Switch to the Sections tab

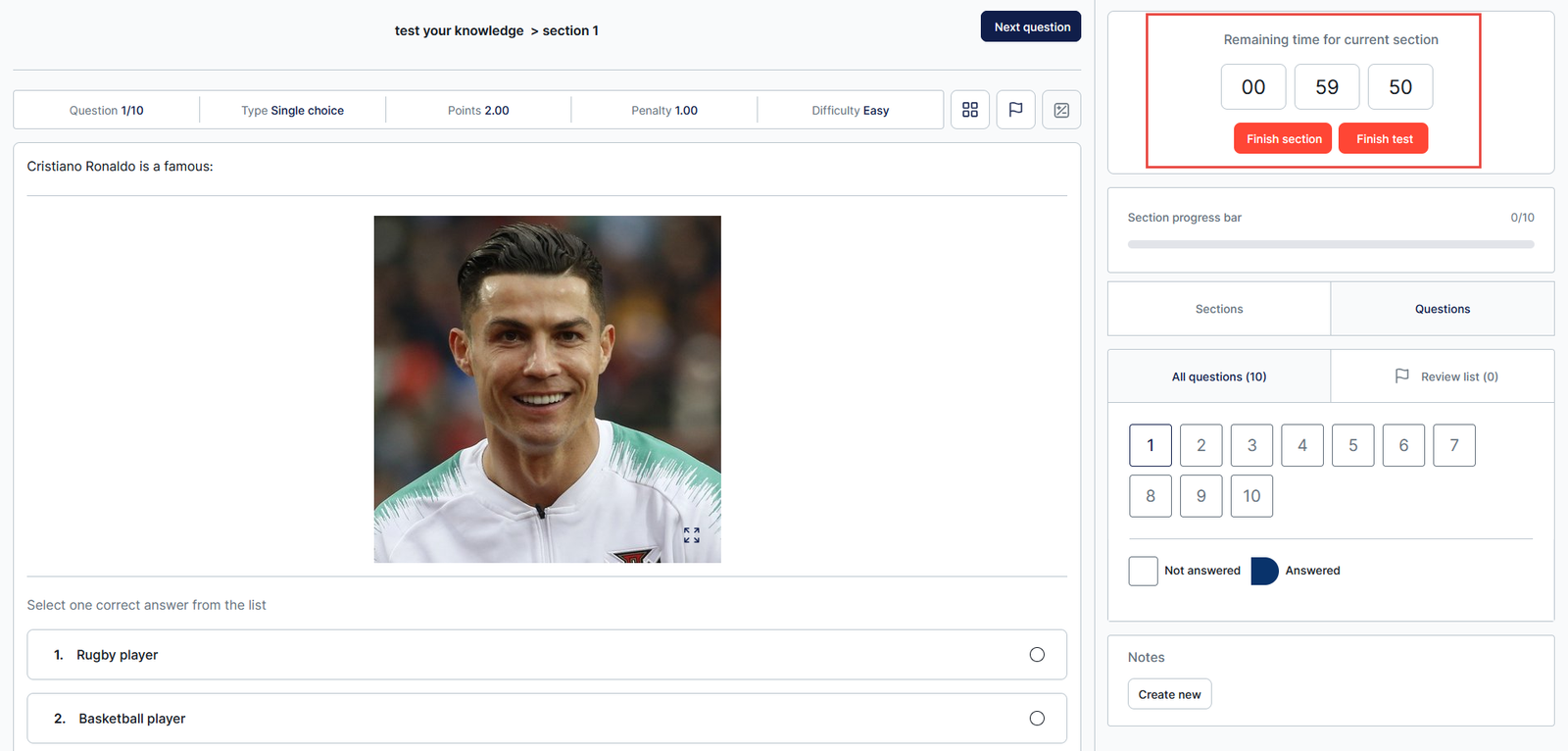[x=1219, y=309]
